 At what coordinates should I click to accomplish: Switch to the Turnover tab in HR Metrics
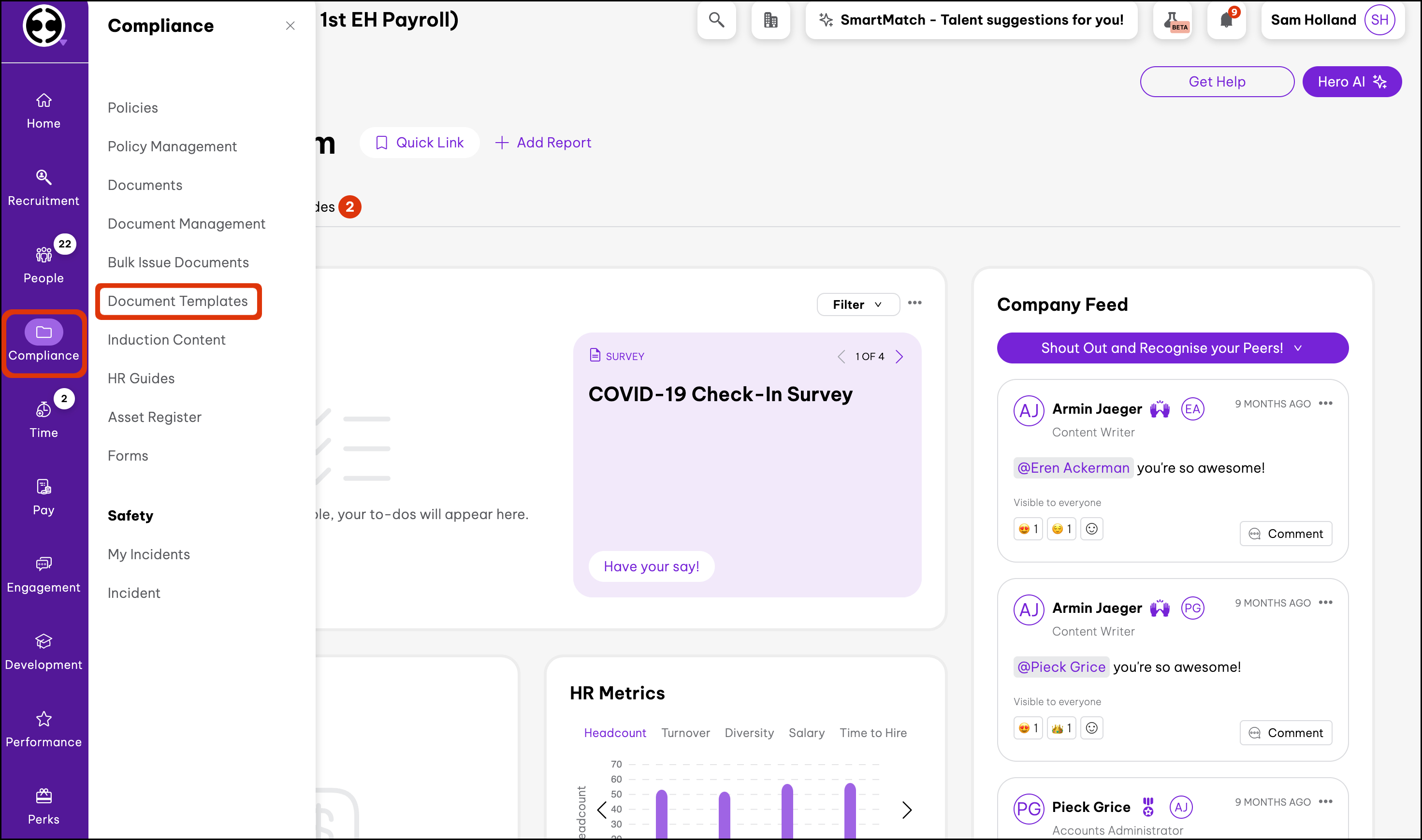[685, 732]
